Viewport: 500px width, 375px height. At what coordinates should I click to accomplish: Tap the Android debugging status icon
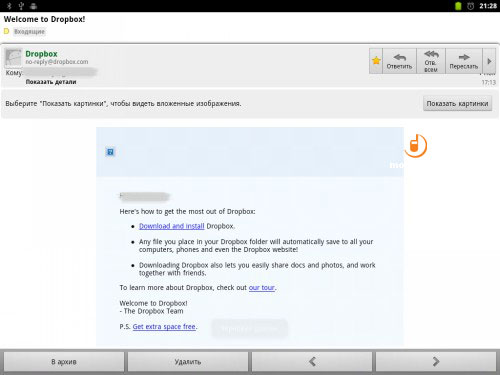tap(33, 6)
